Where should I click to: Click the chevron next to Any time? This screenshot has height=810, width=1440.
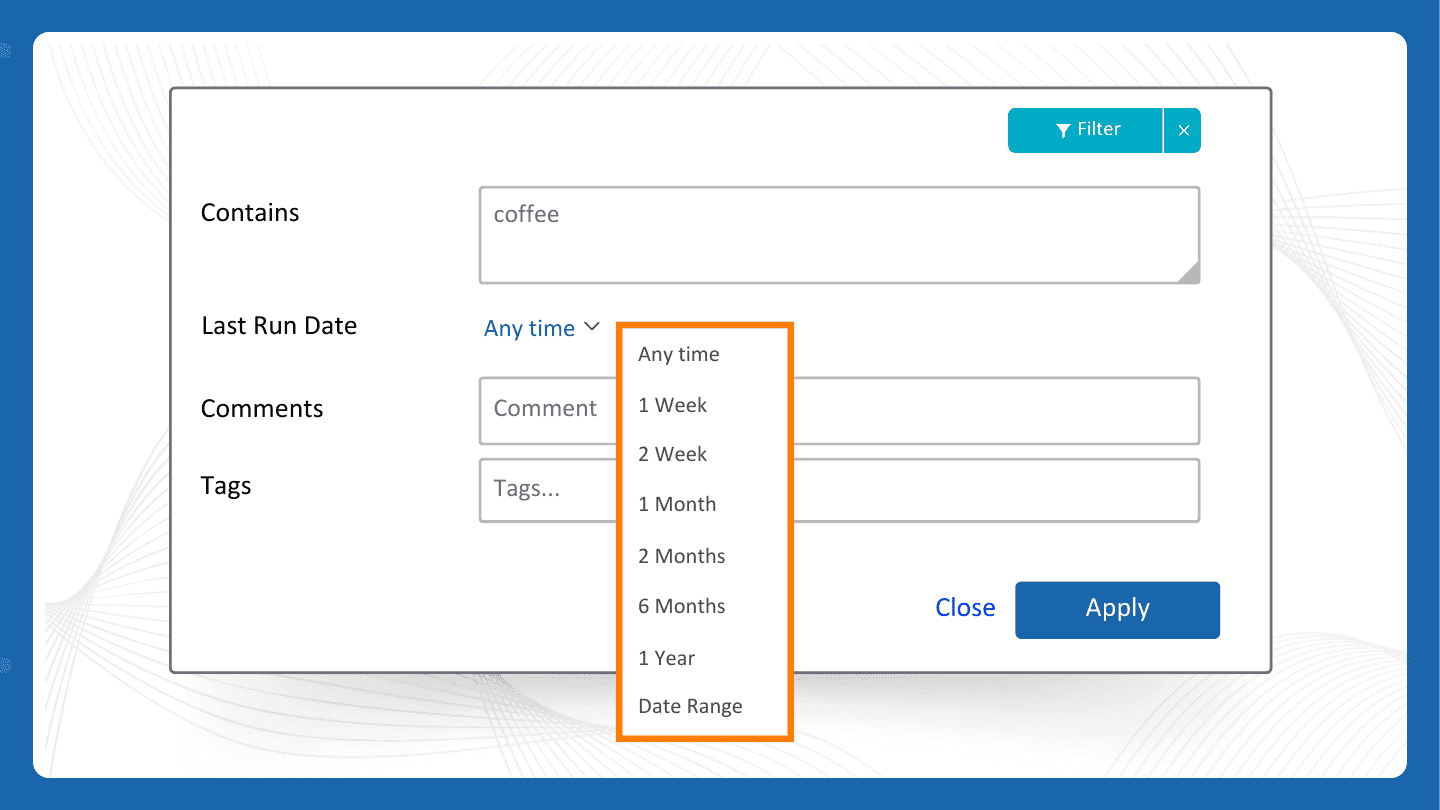[591, 326]
